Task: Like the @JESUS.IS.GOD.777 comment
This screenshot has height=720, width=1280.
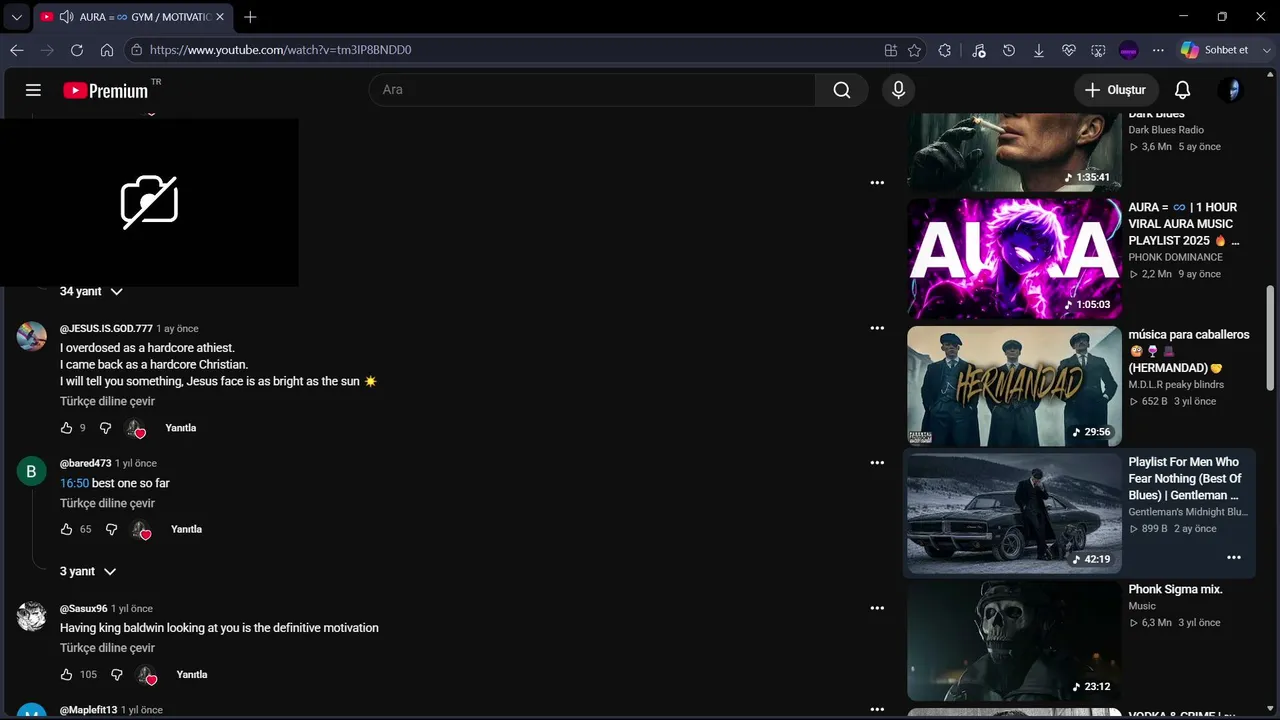Action: coord(66,428)
